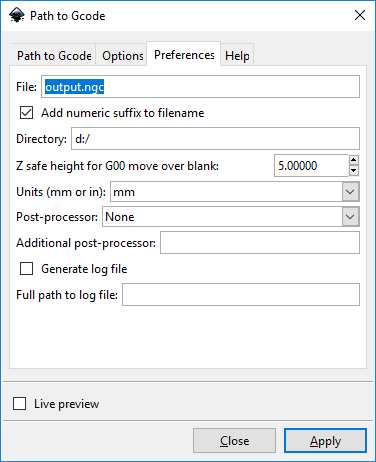
Task: Click the Full path to log file field
Action: coord(241,294)
